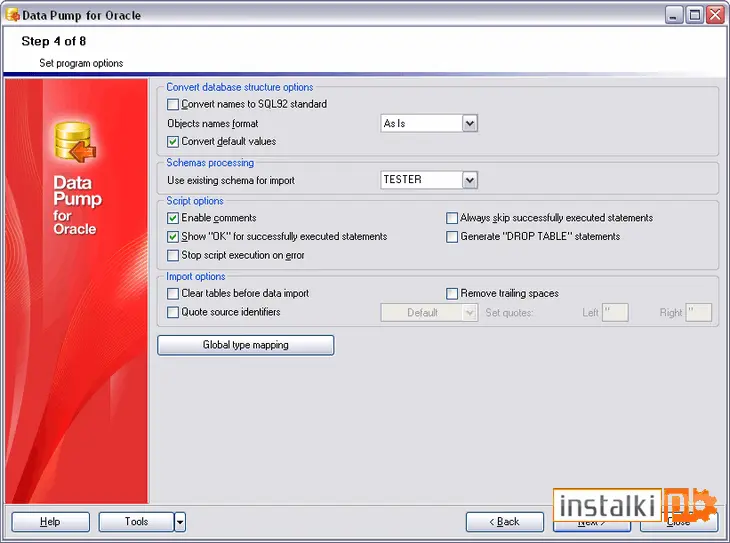Screen dimensions: 730x543
Task: Toggle Enable comments checkbox
Action: (x=173, y=218)
